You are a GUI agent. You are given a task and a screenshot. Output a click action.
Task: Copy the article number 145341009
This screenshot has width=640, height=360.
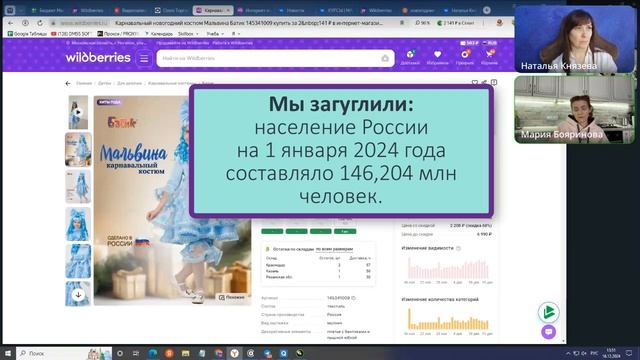click(x=353, y=298)
